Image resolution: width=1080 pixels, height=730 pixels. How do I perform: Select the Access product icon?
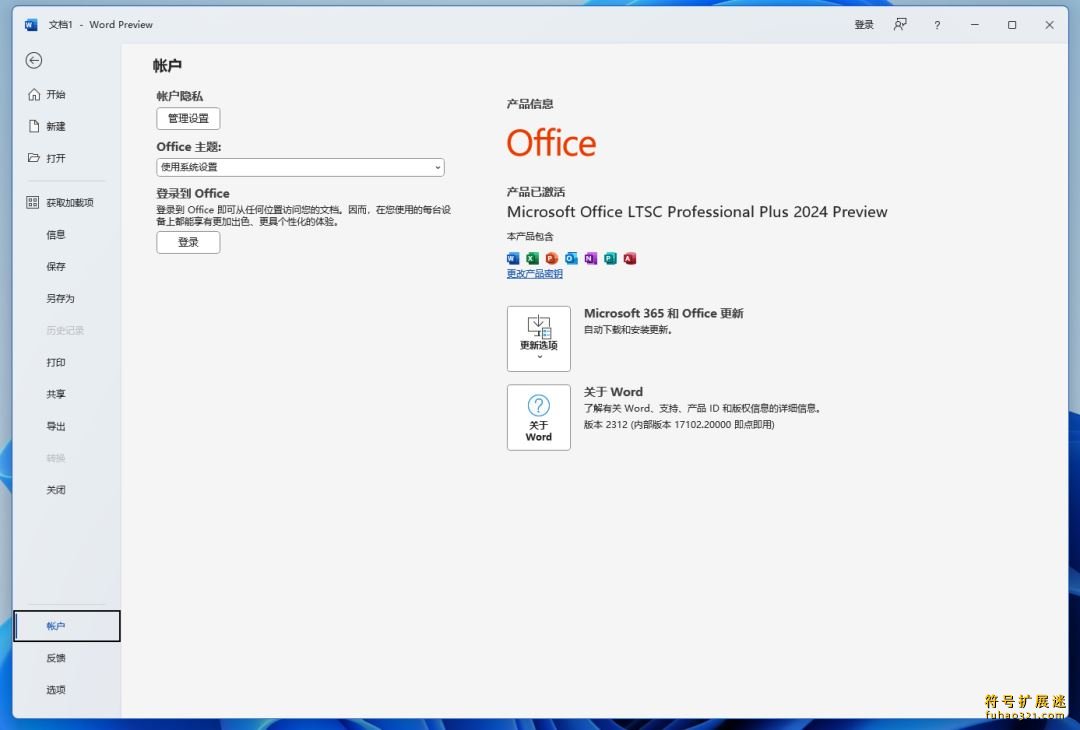[630, 258]
